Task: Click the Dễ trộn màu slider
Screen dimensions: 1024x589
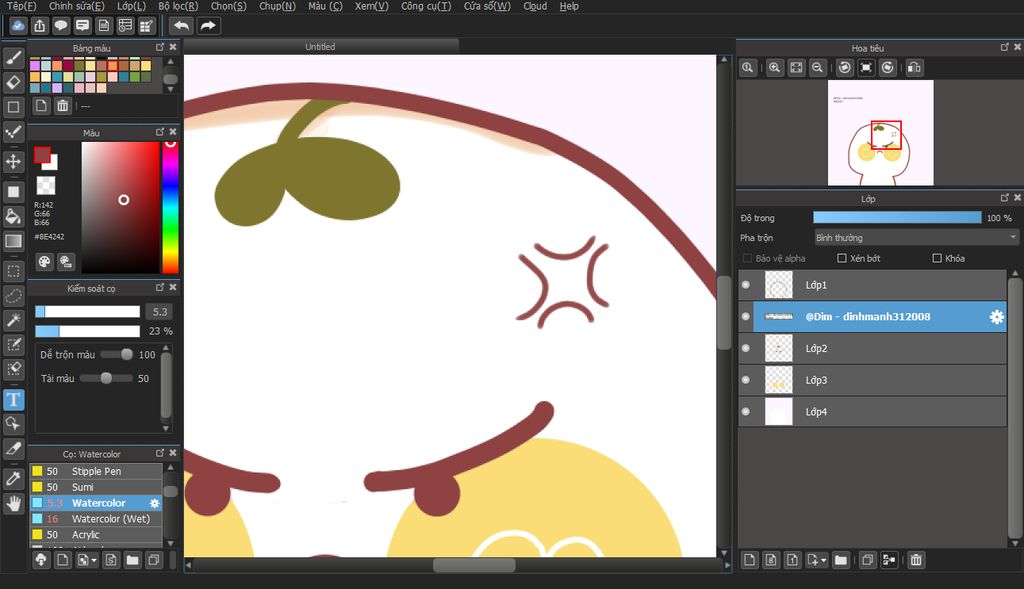Action: pos(117,355)
